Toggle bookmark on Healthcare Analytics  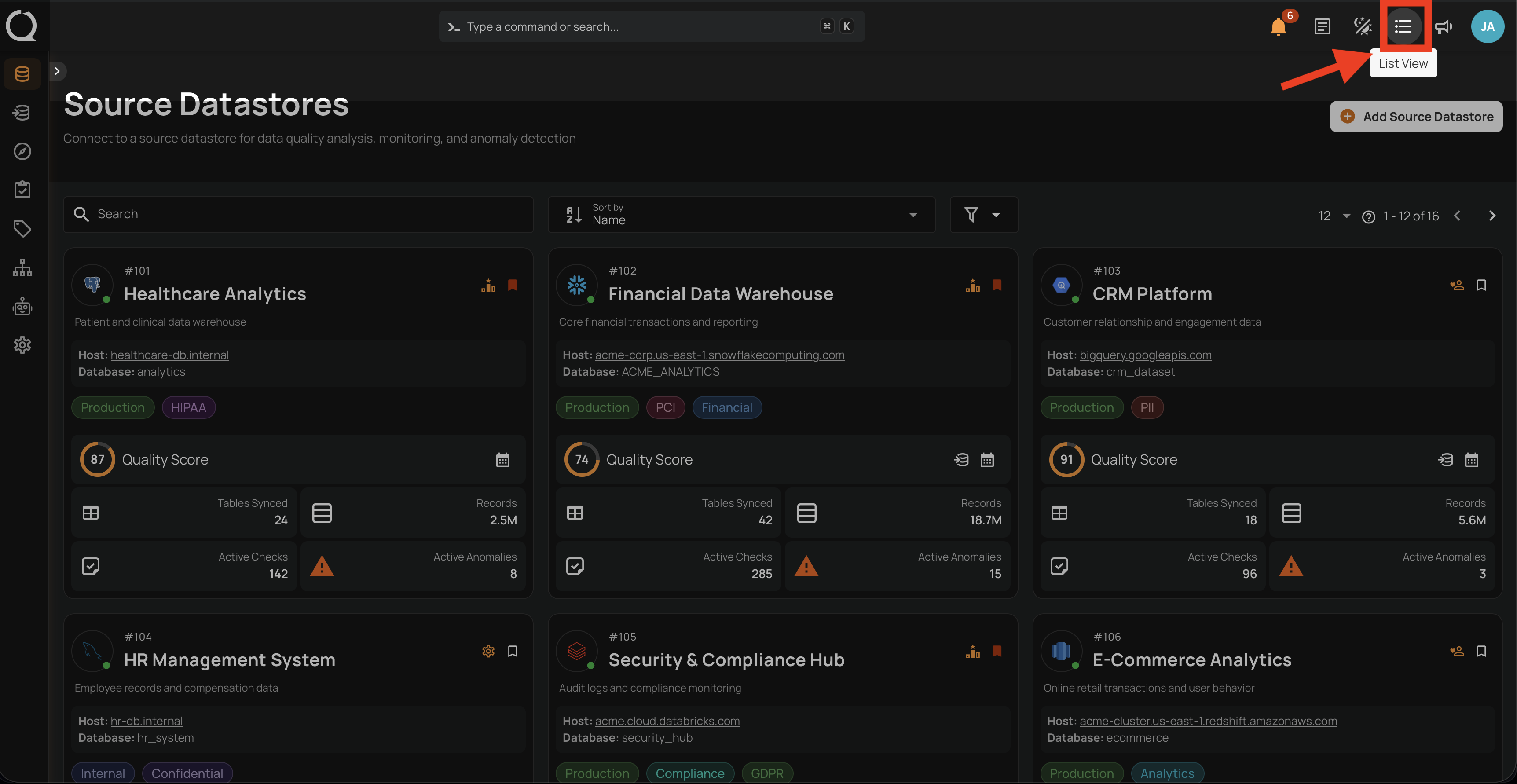point(513,285)
